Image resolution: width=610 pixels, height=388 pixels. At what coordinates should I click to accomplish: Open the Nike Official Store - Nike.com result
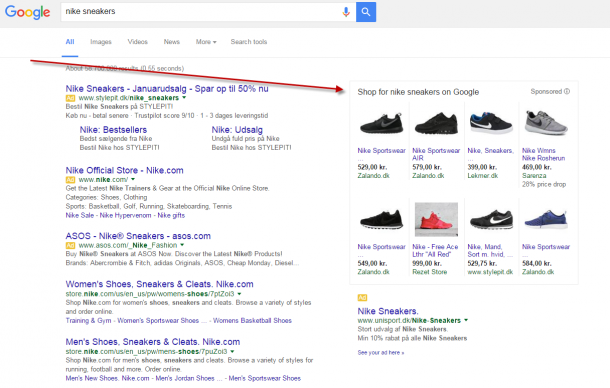point(124,170)
